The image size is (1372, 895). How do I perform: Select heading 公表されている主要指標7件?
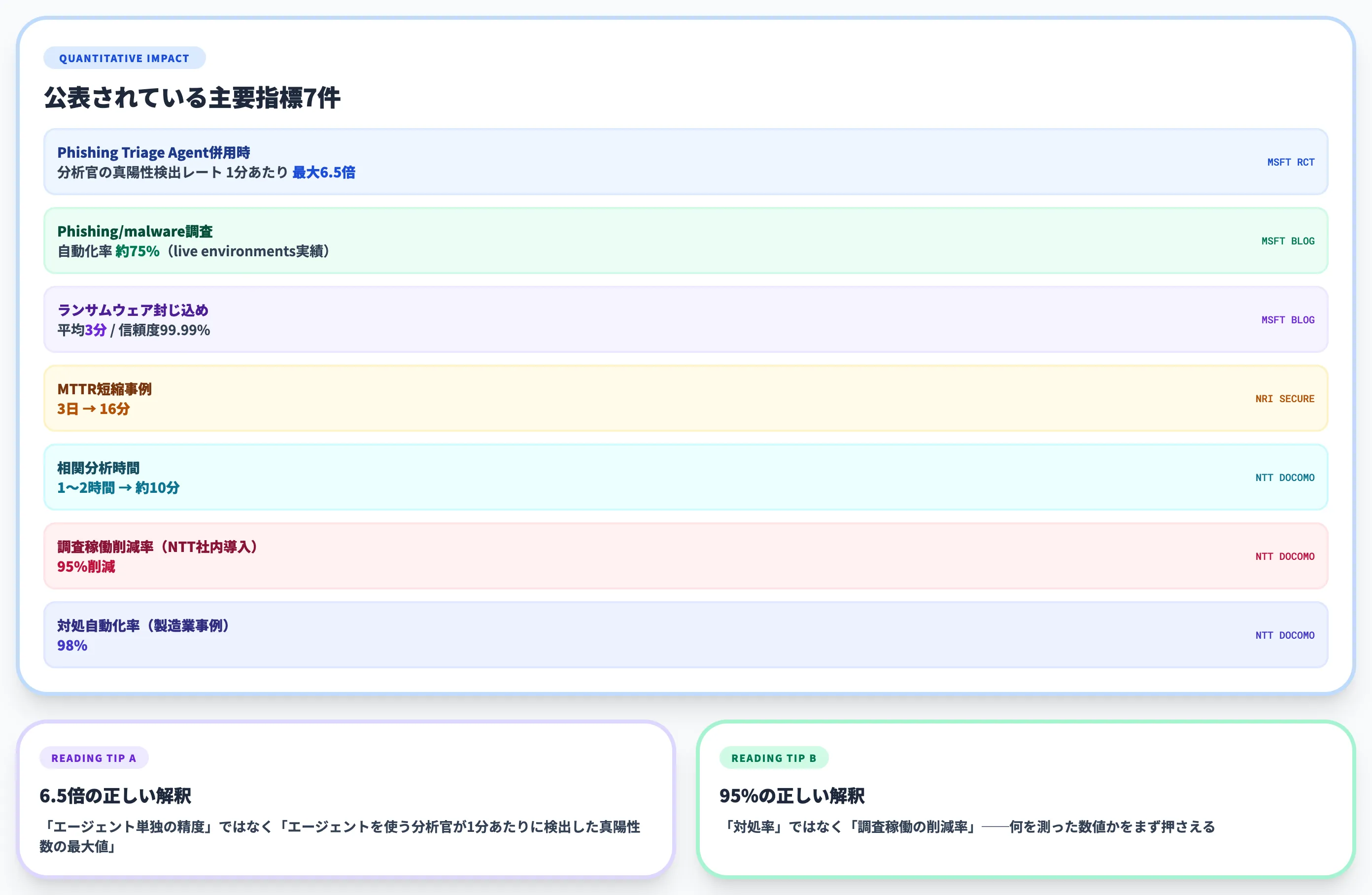coord(192,98)
